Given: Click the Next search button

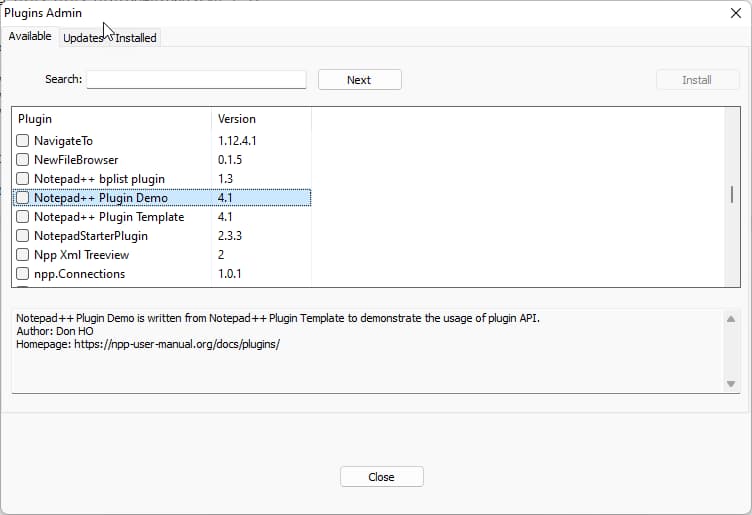Looking at the screenshot, I should click(360, 80).
